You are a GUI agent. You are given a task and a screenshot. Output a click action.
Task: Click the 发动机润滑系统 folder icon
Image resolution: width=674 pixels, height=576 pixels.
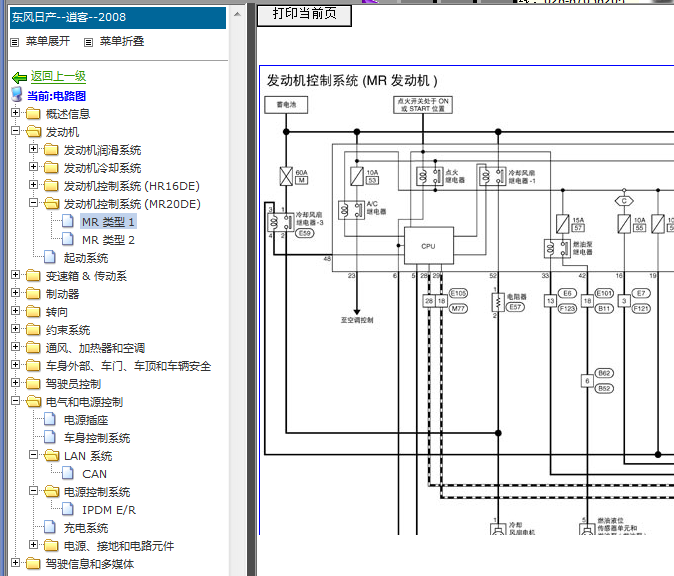(x=51, y=150)
